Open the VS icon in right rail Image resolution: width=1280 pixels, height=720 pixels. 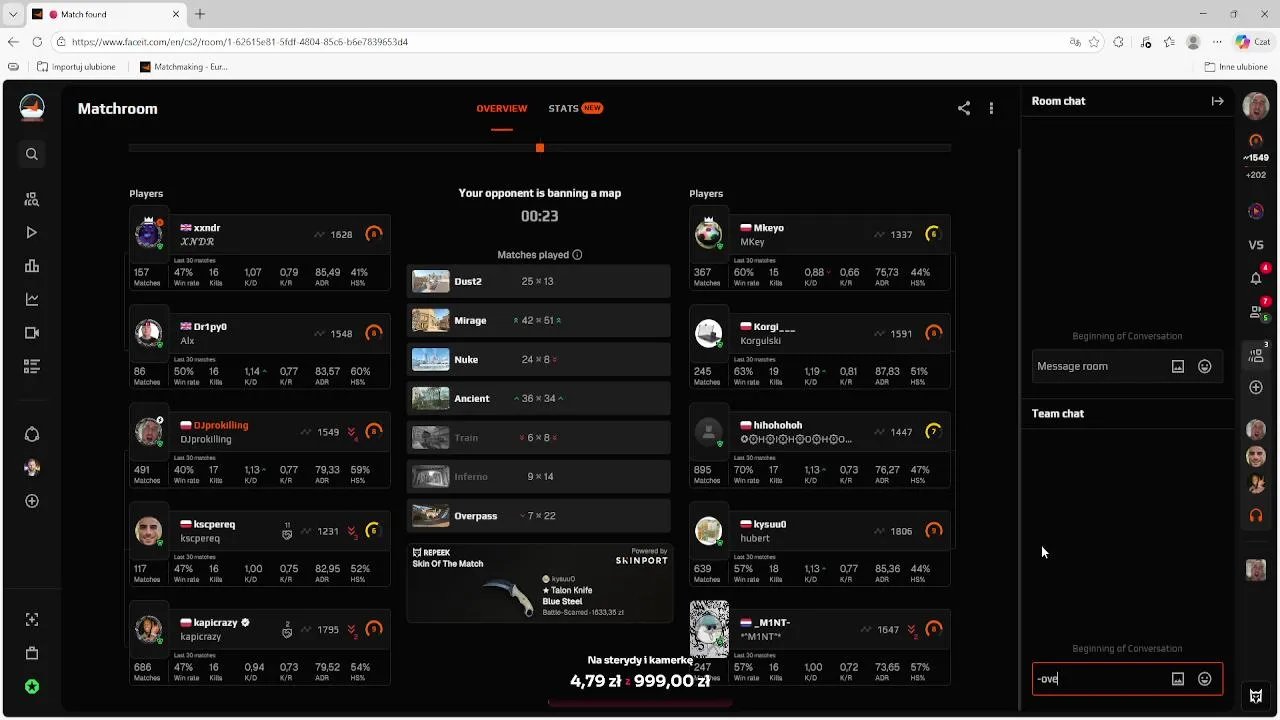click(1256, 245)
